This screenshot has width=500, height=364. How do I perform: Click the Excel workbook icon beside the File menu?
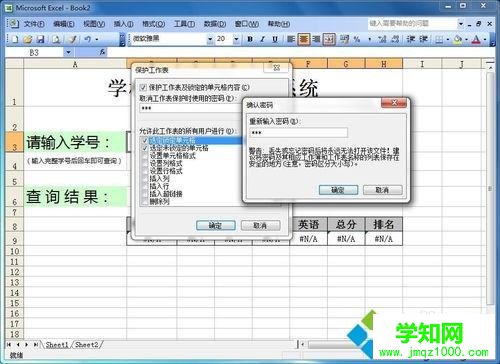click(x=13, y=23)
